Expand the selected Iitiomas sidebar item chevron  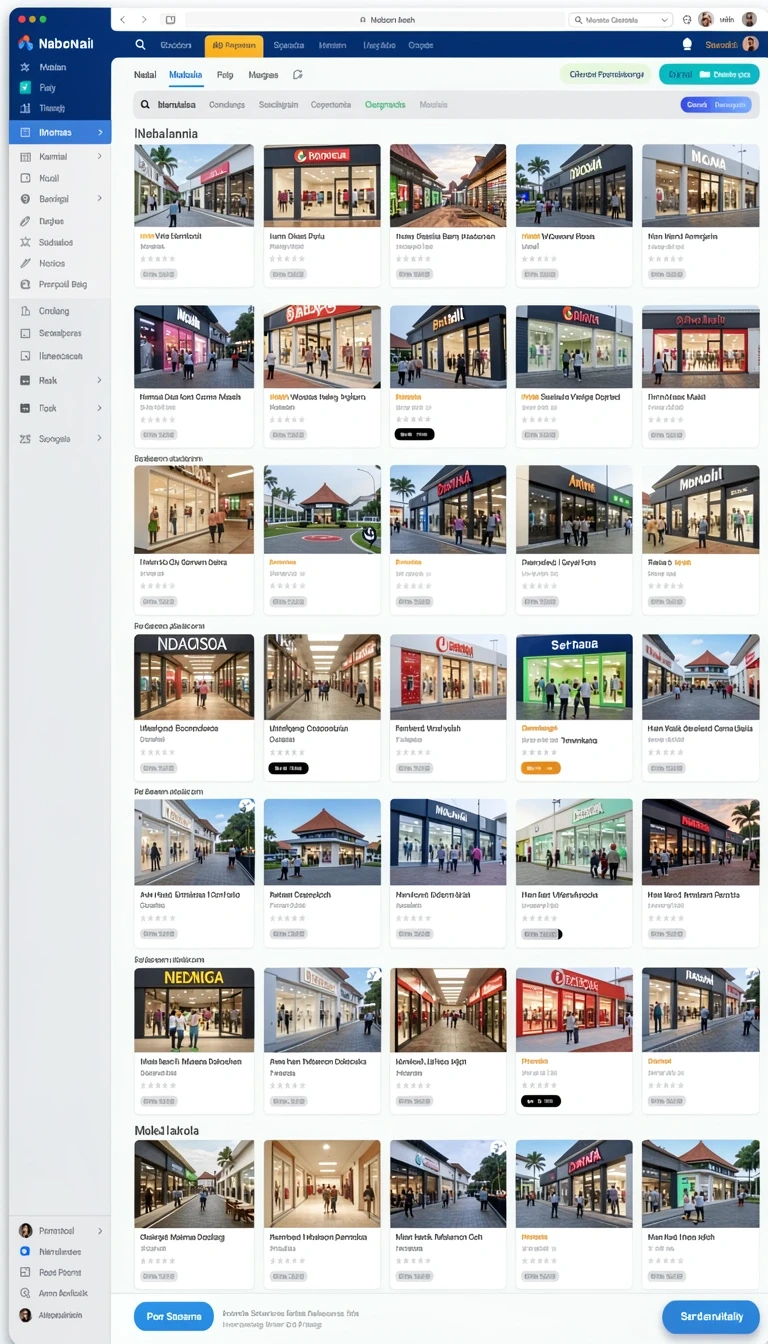point(100,132)
